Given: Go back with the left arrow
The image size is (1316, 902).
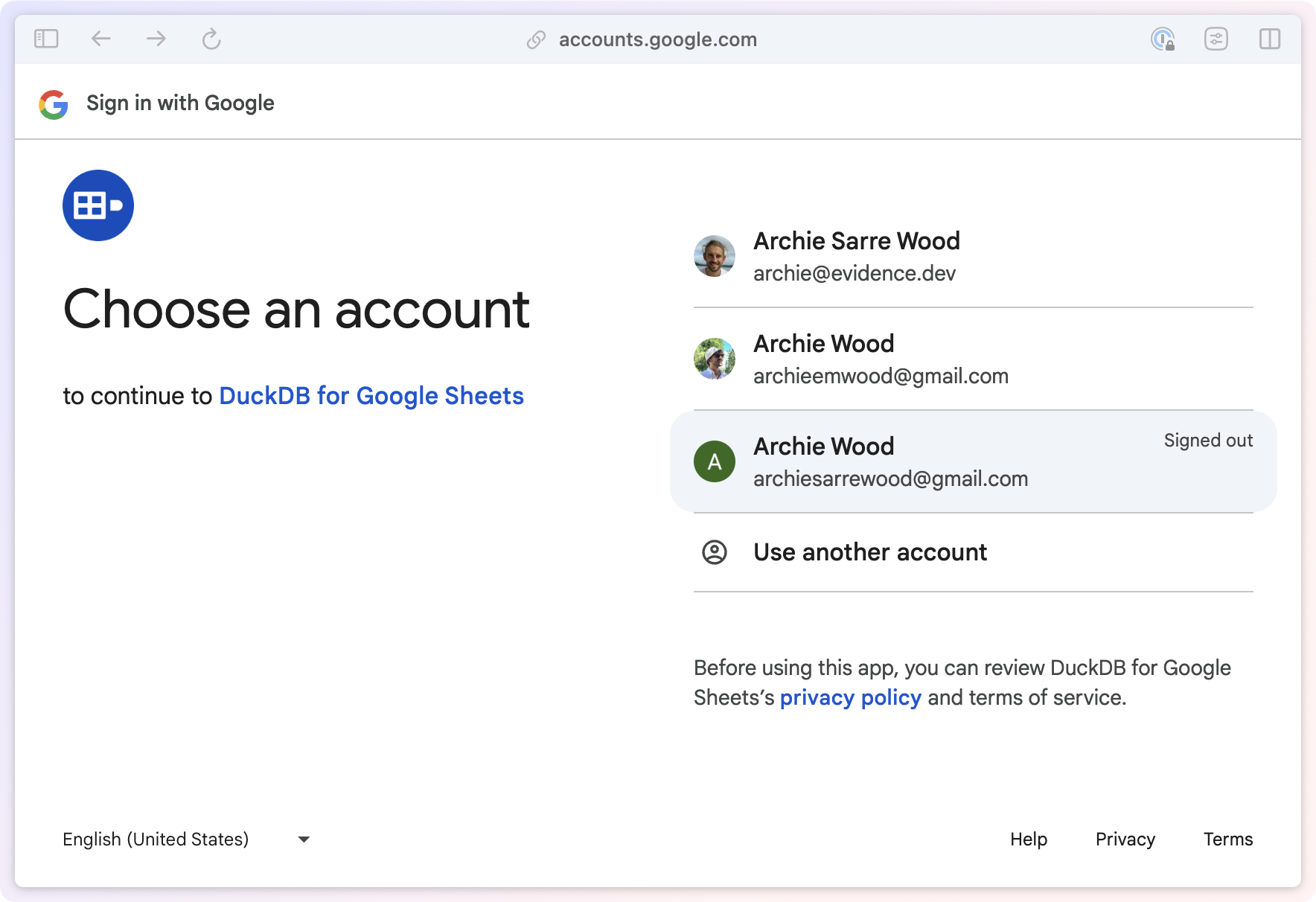Looking at the screenshot, I should 101,39.
